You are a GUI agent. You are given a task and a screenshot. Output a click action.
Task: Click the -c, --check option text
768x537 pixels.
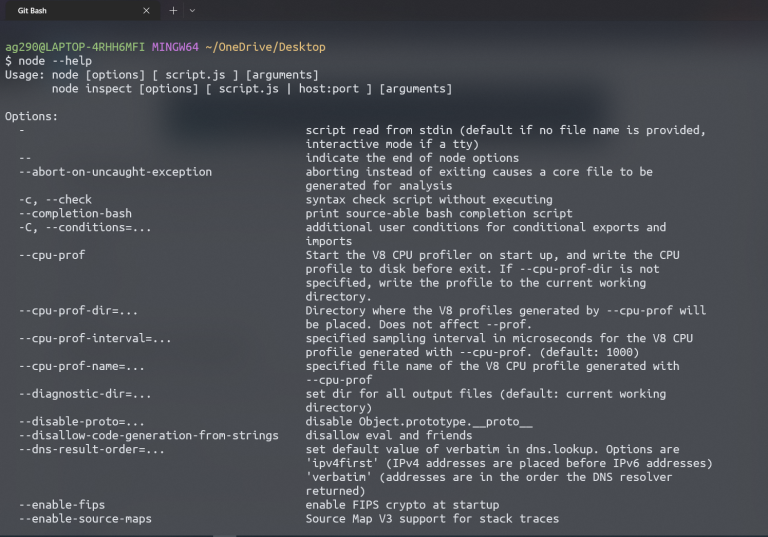[x=55, y=199]
